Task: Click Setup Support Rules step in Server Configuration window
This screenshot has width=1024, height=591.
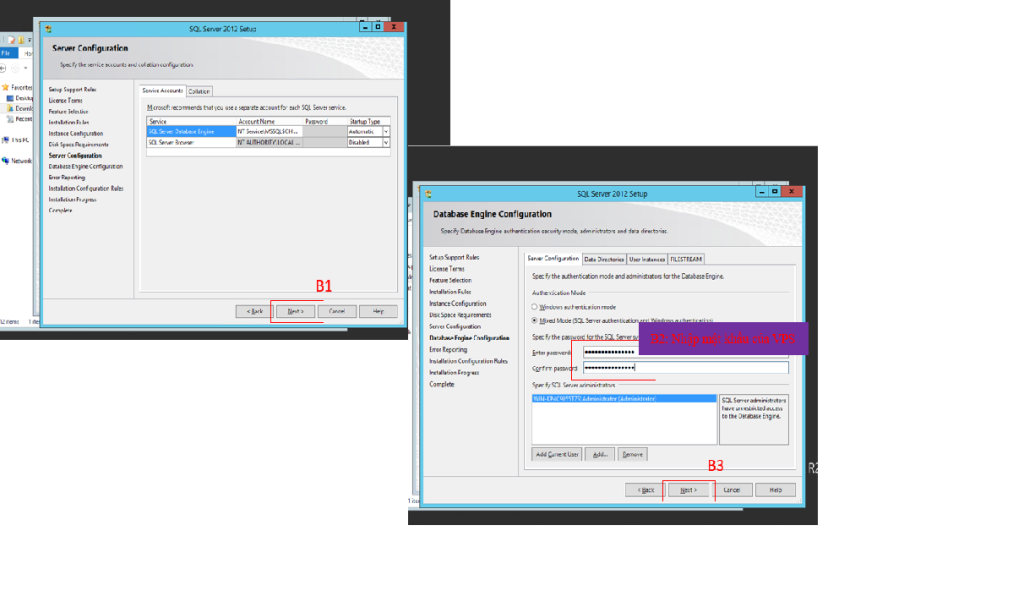Action: coord(72,89)
